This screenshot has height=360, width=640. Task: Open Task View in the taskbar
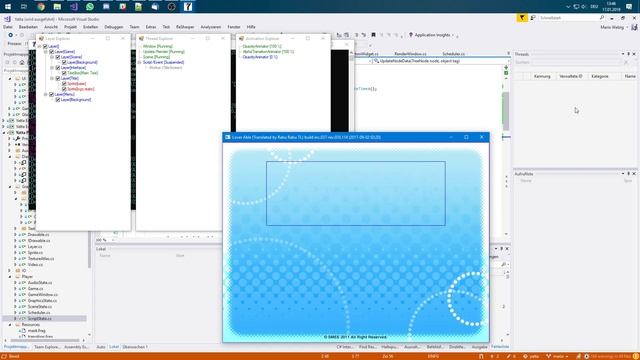(24, 7)
